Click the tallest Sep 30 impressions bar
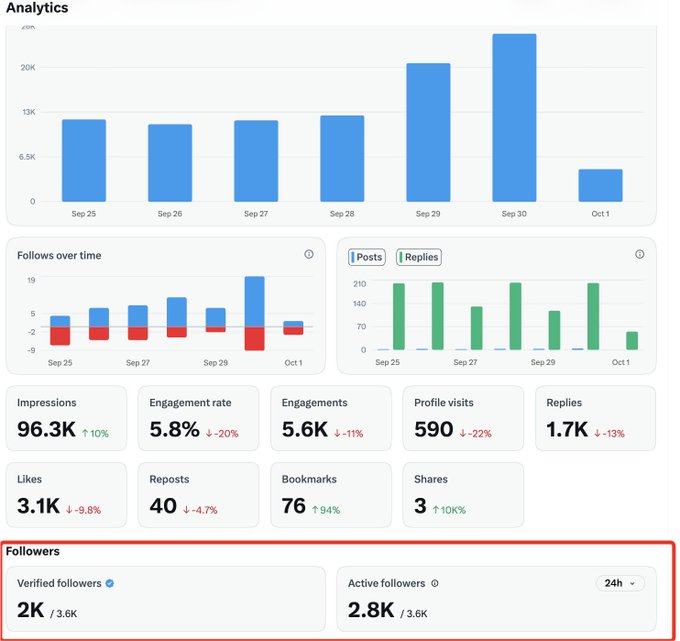The width and height of the screenshot is (680, 641). click(514, 118)
